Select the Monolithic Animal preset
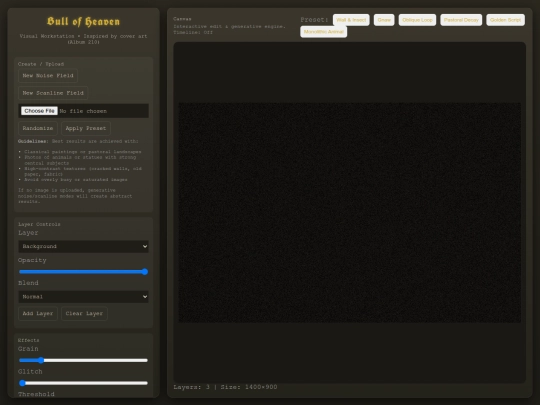The image size is (540, 405). [x=323, y=32]
